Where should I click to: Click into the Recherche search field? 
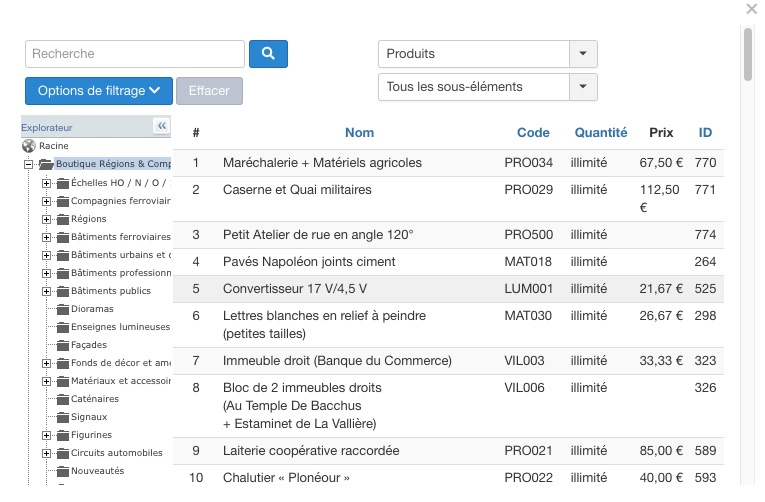coord(135,54)
